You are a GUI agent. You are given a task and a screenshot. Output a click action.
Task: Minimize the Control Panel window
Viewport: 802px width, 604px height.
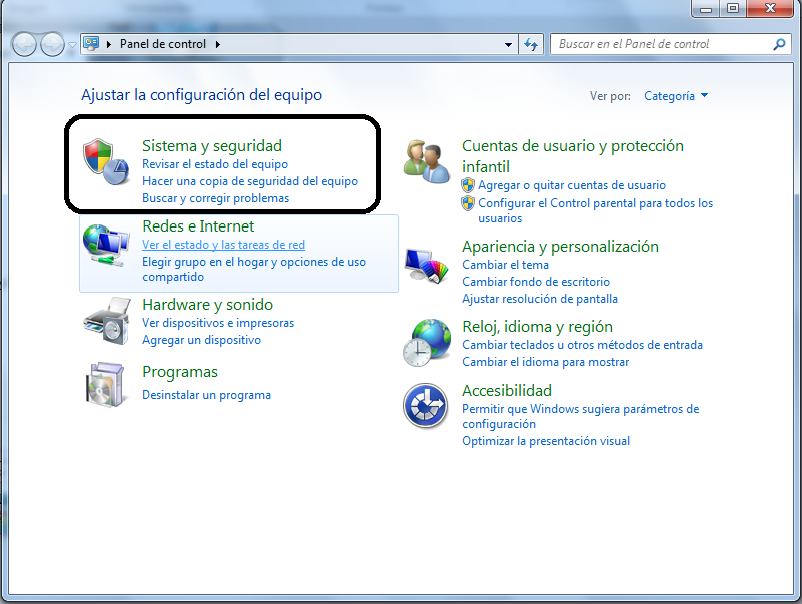[x=706, y=8]
